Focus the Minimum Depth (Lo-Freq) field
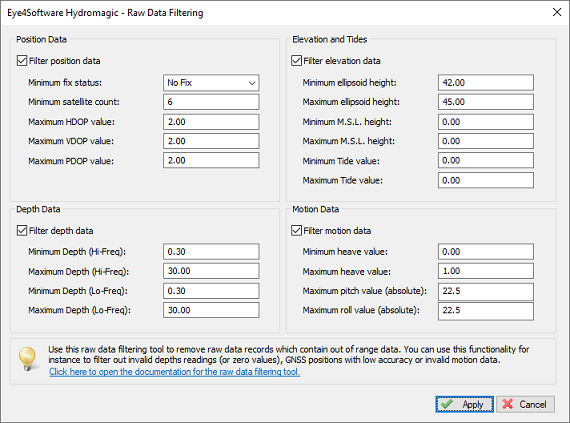 click(211, 291)
